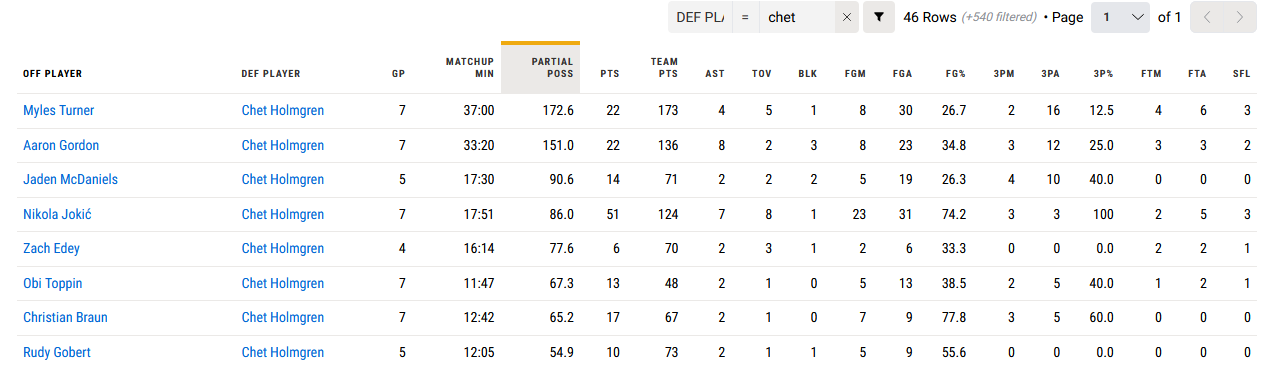Open the filter funnel icon button
Image resolution: width=1272 pixels, height=368 pixels.
[x=879, y=17]
